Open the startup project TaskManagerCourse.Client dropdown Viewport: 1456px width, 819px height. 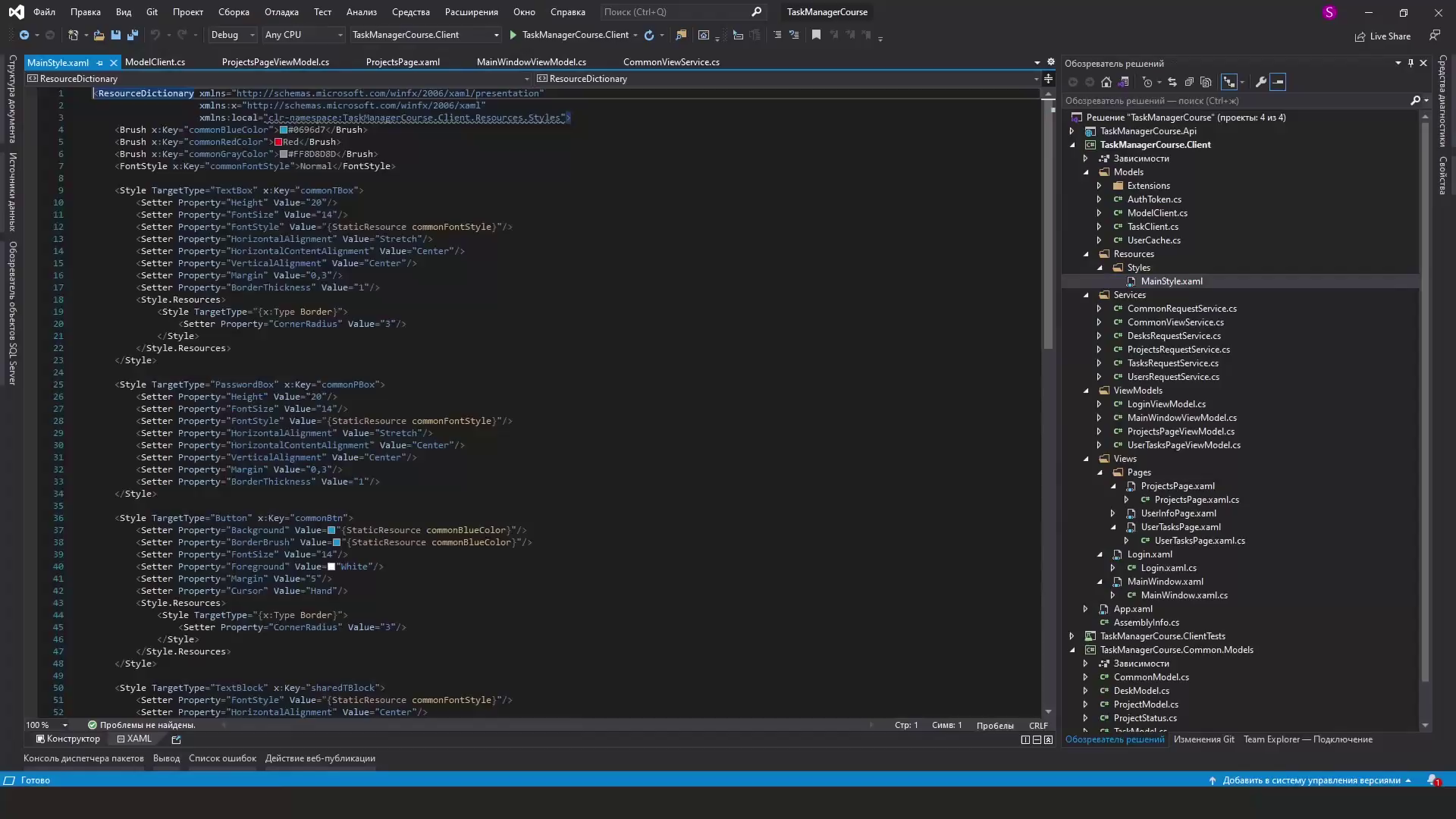coord(425,35)
